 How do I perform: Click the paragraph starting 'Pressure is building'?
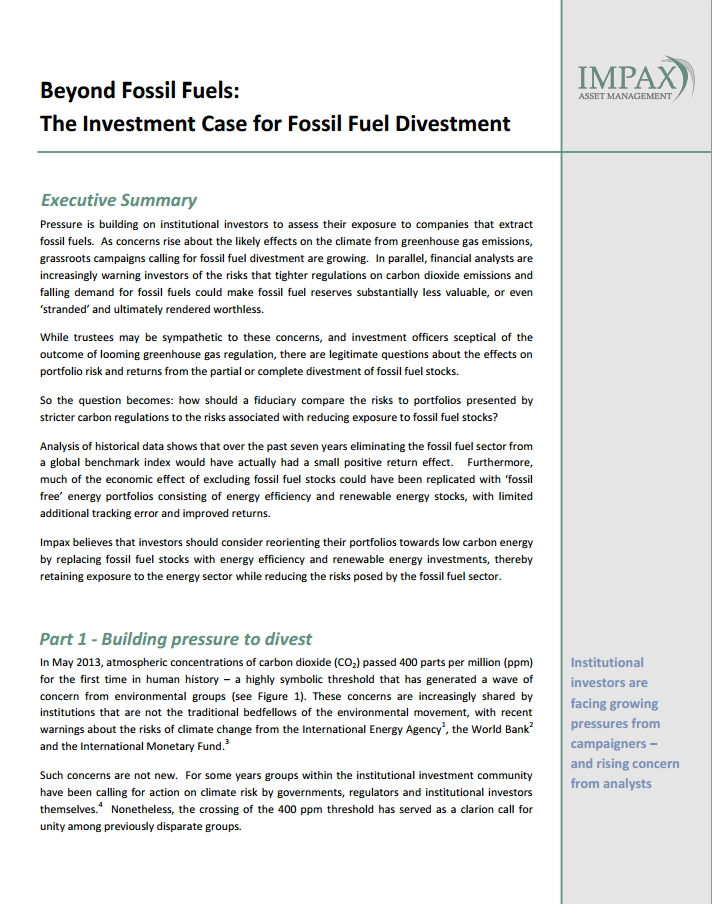coord(286,267)
